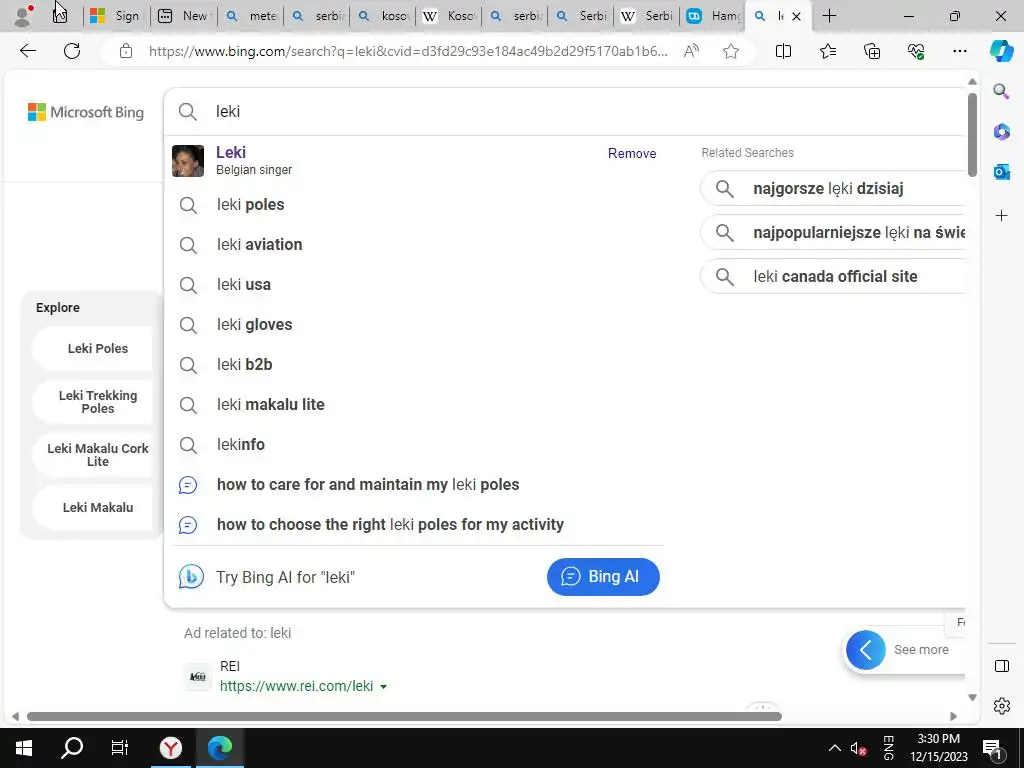Switch to the Hamg tab

[714, 16]
